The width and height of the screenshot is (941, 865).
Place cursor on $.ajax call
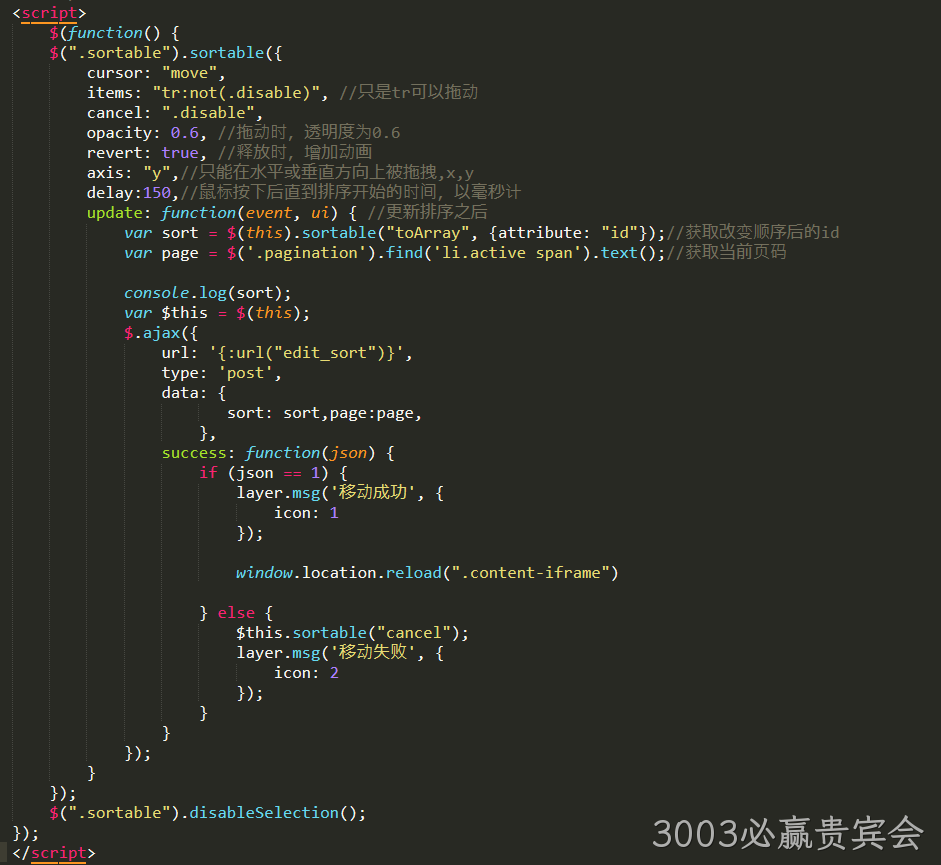[x=161, y=333]
